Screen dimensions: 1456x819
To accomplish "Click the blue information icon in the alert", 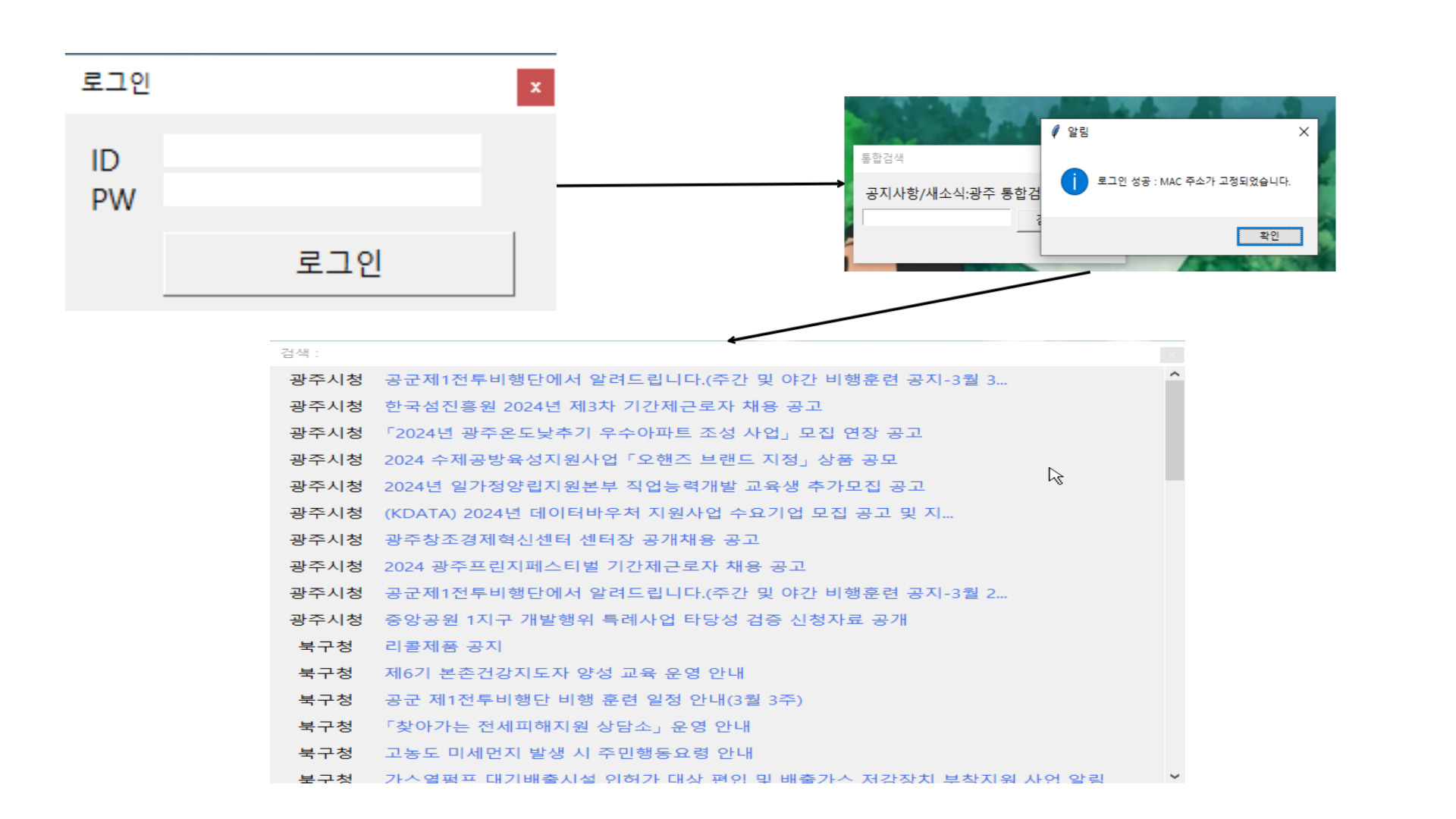I will click(x=1074, y=181).
